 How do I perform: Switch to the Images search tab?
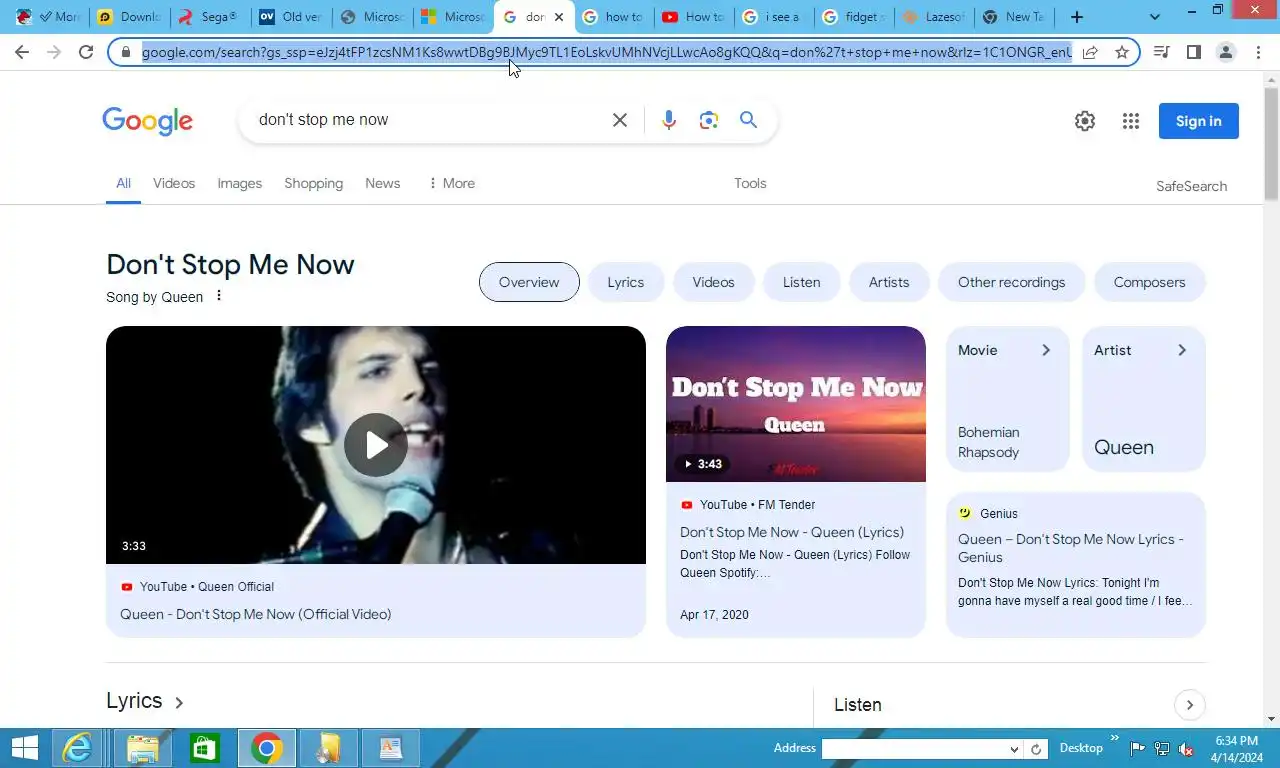[240, 183]
